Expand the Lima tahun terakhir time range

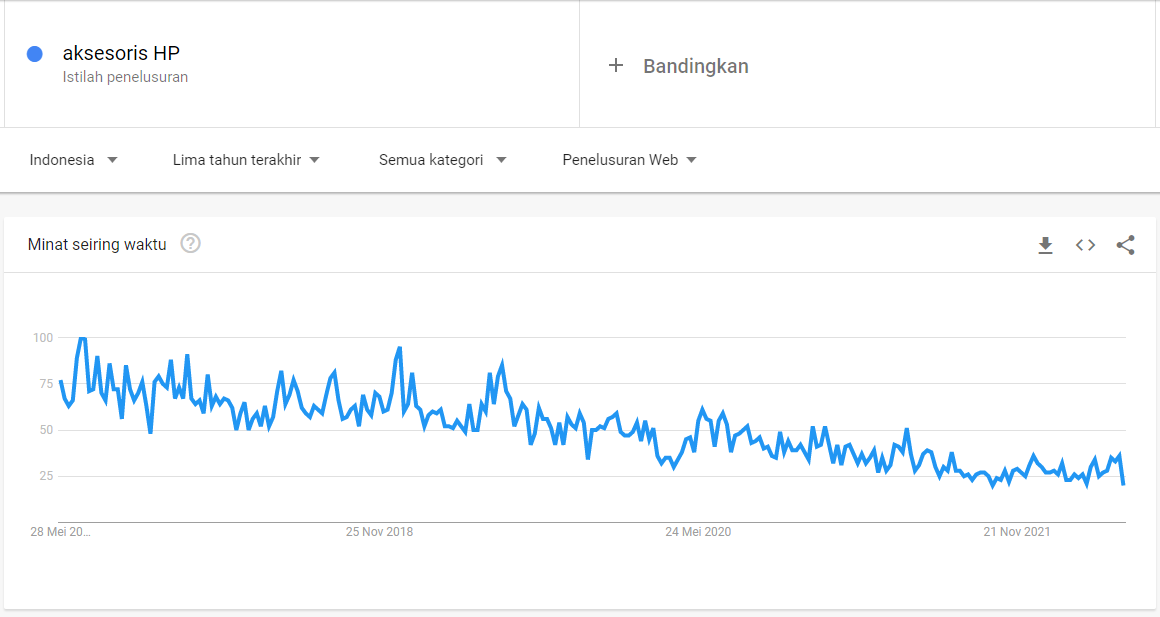pyautogui.click(x=245, y=160)
